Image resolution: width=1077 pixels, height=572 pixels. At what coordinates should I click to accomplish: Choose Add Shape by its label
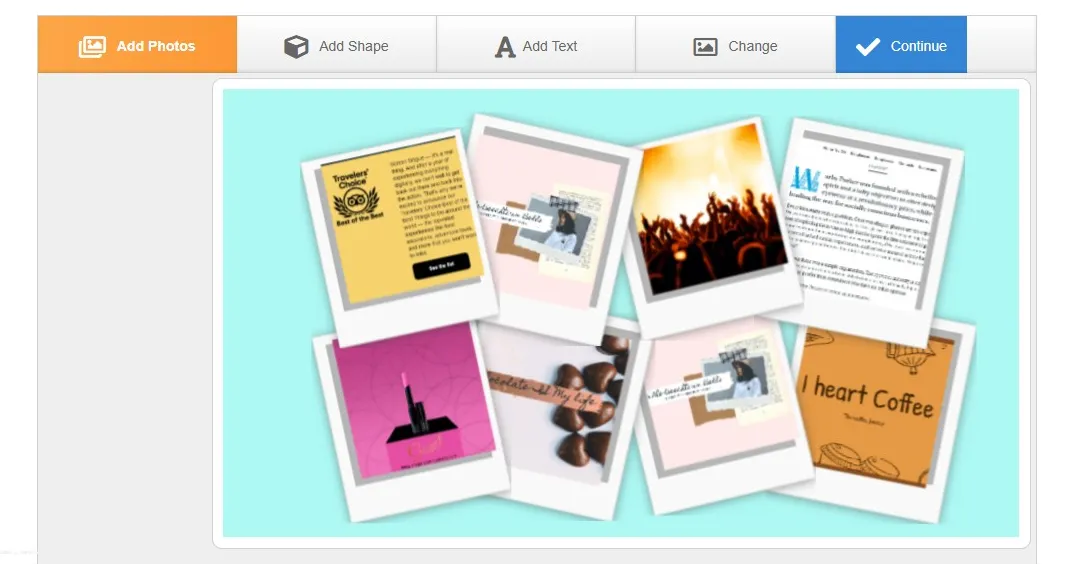tap(354, 46)
